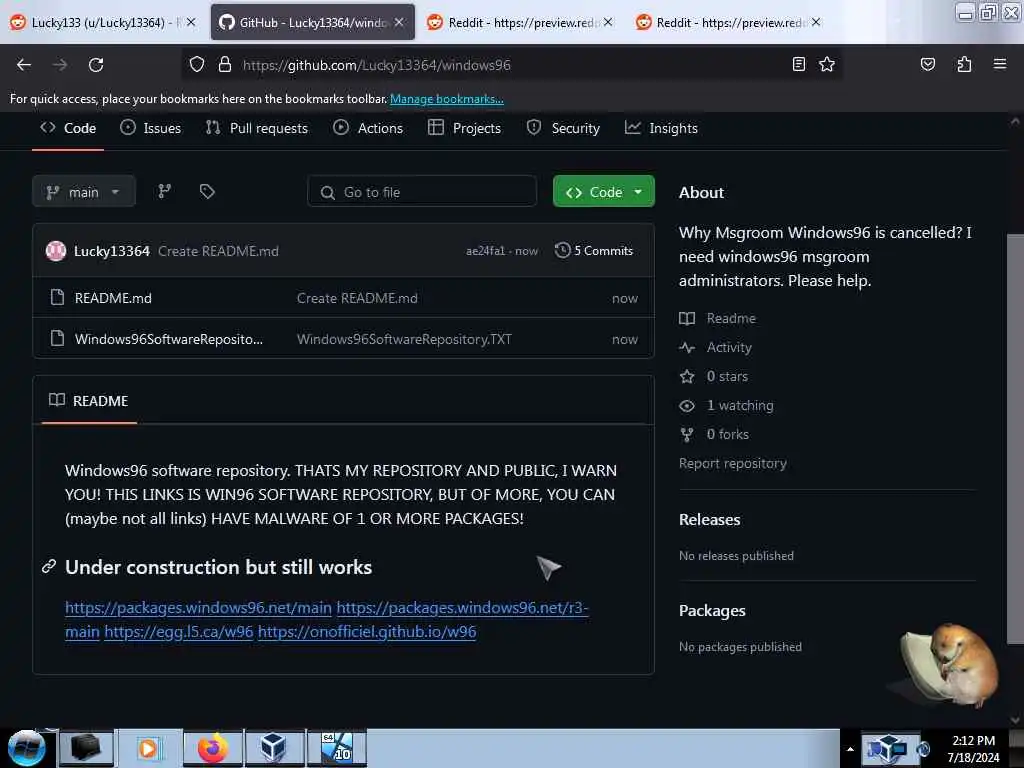Screen dimensions: 1024x768
Task: Click the Packages heading link
Action: point(712,610)
